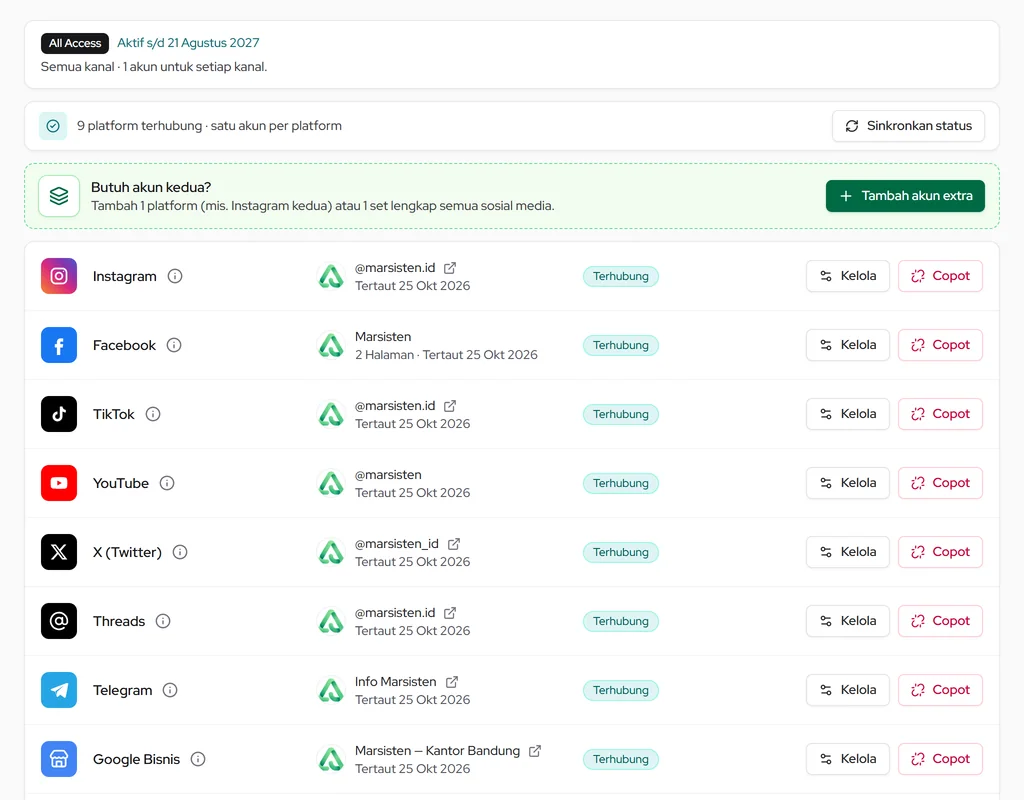Open TikTok @marsisten.id external link icon
This screenshot has width=1024, height=800.
[450, 406]
